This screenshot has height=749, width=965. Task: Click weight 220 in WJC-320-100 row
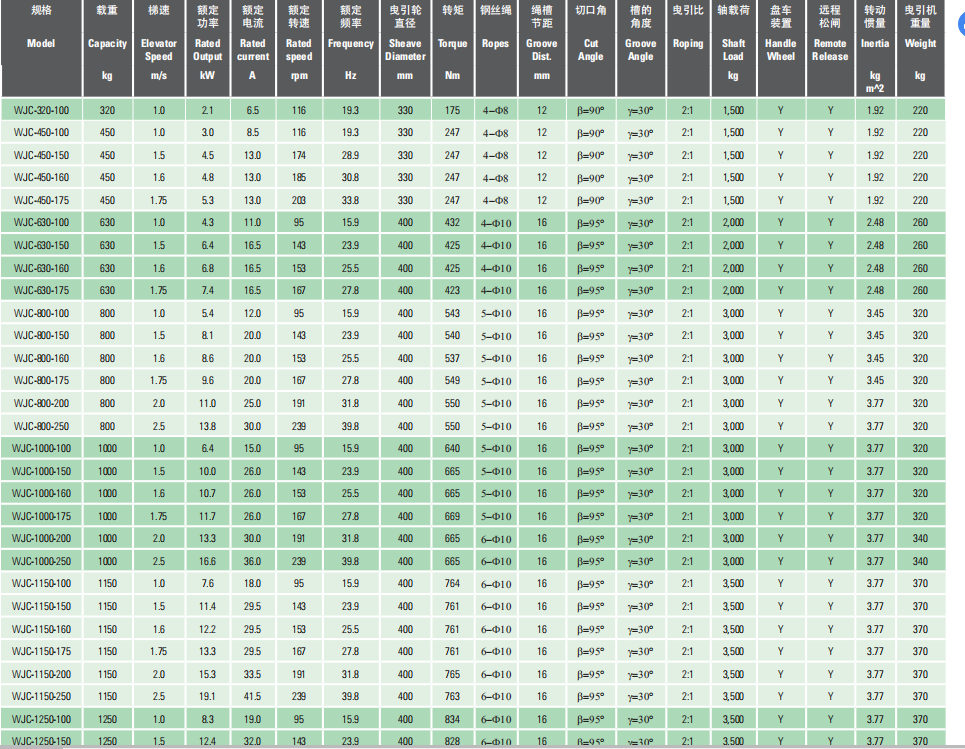point(920,110)
